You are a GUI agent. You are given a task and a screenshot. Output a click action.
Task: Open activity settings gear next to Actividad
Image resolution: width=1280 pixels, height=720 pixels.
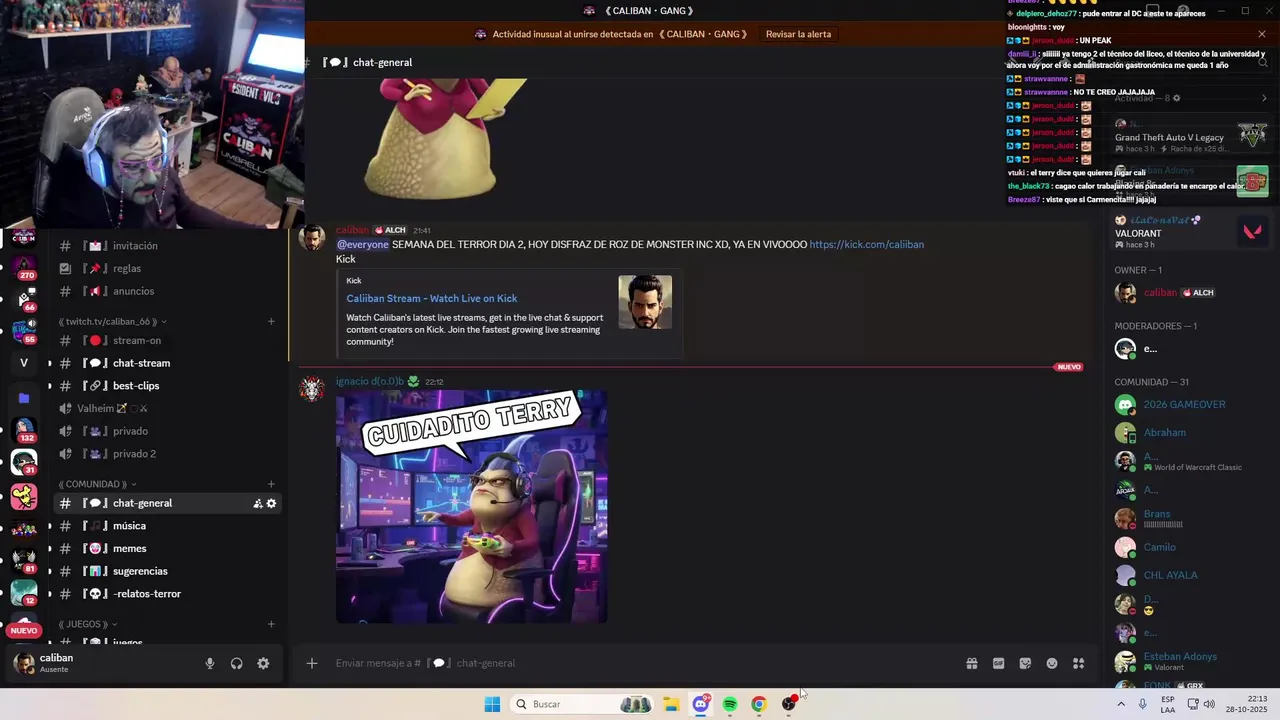click(1176, 98)
